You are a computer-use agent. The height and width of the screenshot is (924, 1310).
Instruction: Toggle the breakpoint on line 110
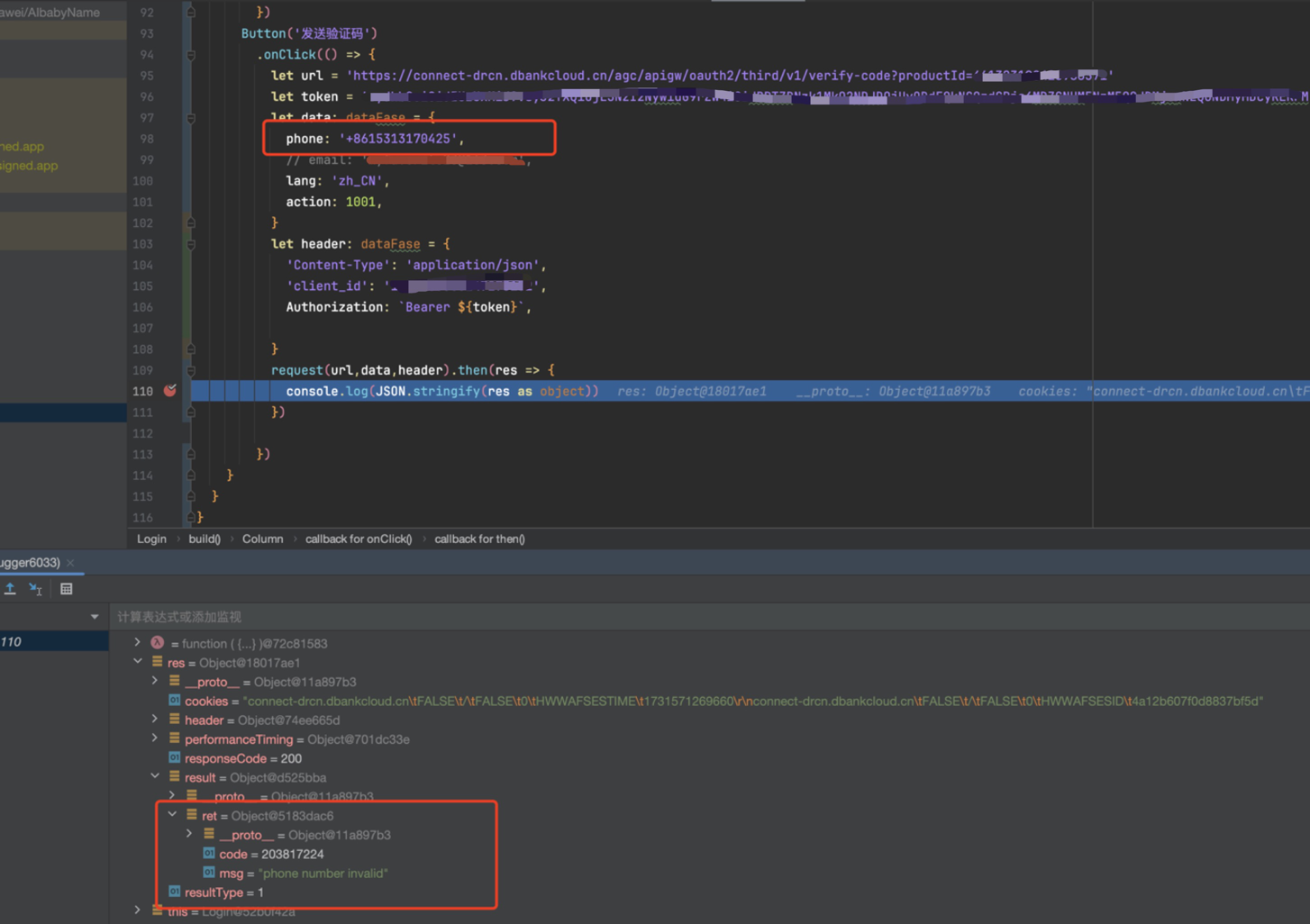(170, 391)
